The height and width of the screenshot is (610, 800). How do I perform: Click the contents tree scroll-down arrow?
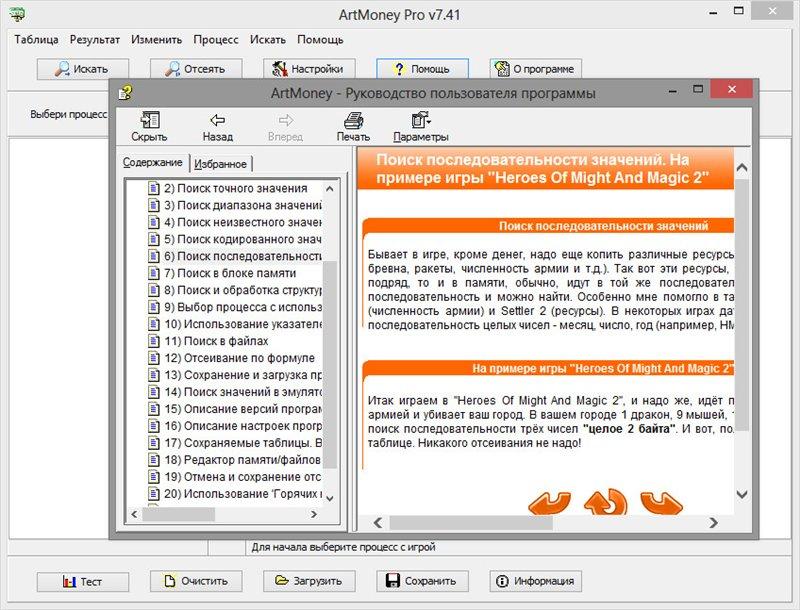330,498
